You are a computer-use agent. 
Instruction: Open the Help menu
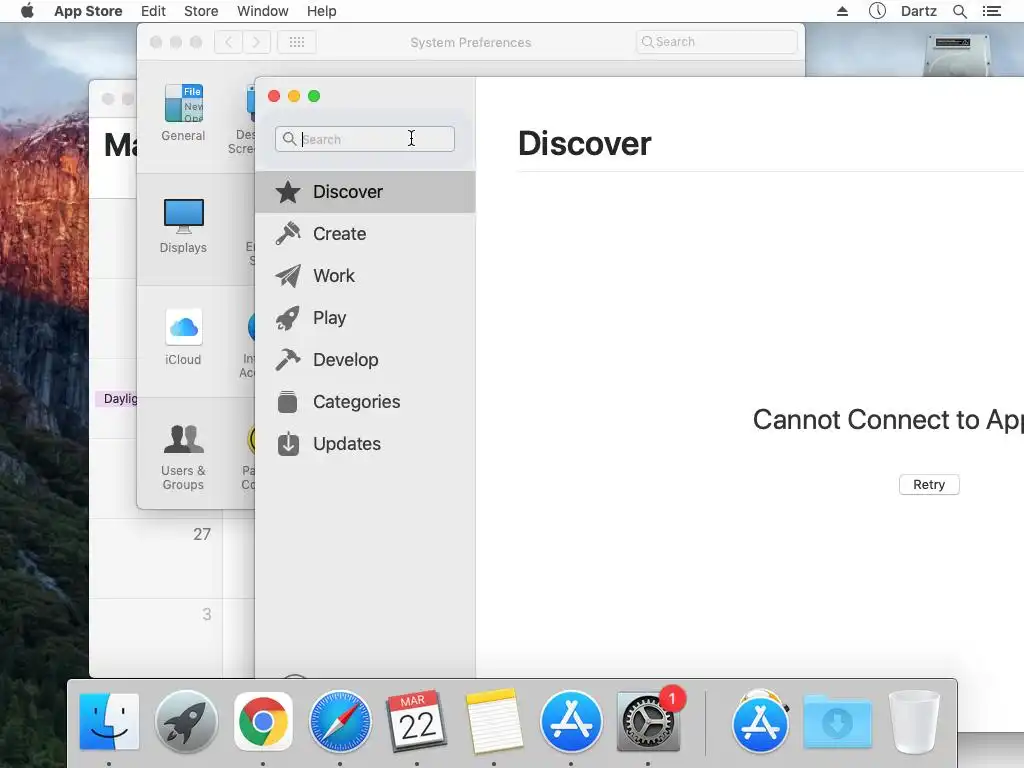click(321, 11)
